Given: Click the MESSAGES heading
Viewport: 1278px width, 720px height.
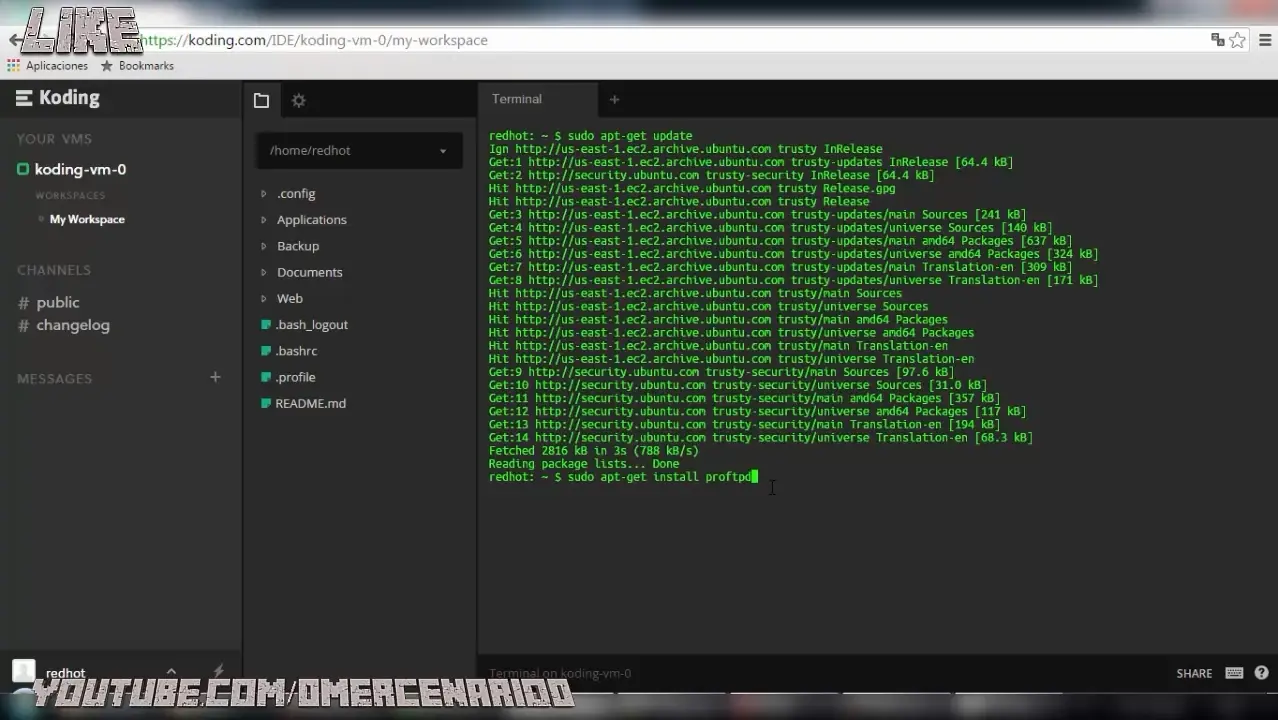Looking at the screenshot, I should [54, 378].
